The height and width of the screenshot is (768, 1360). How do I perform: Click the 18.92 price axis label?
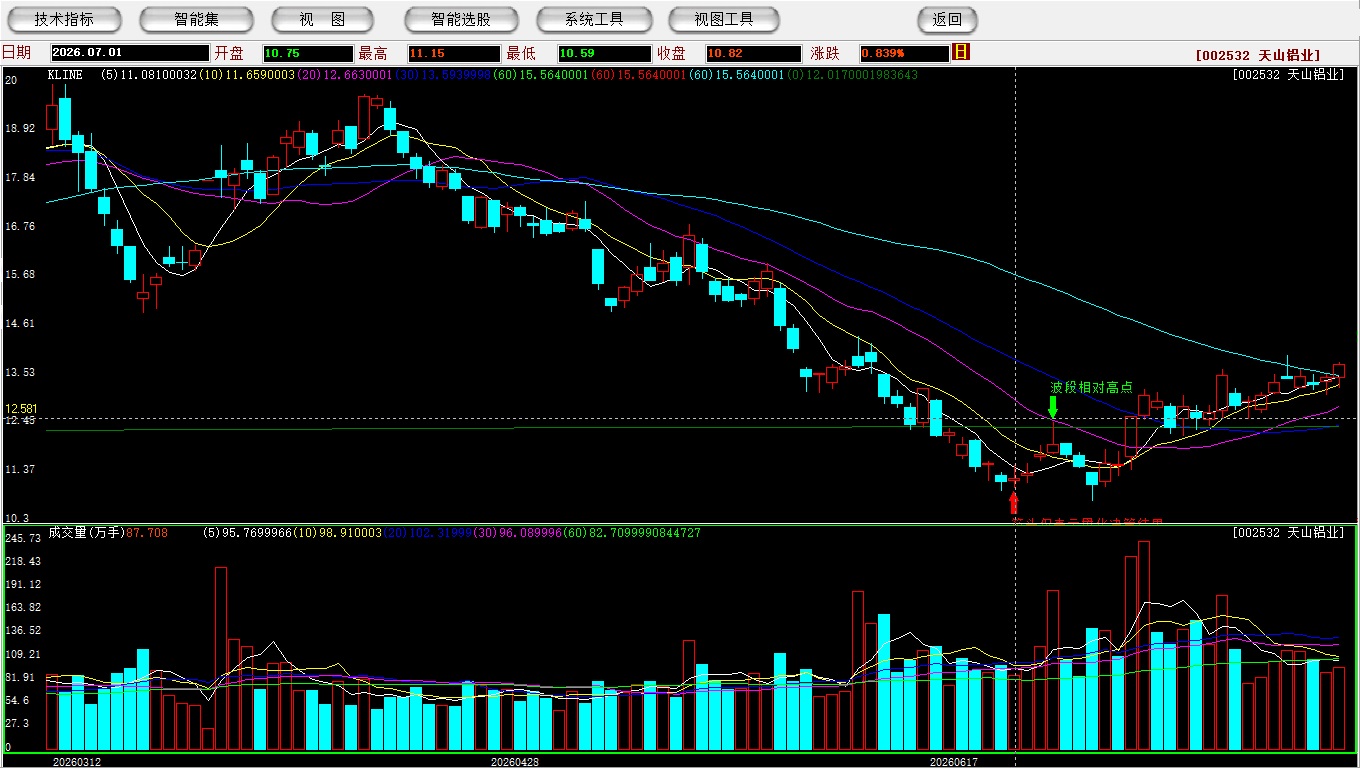tap(20, 129)
